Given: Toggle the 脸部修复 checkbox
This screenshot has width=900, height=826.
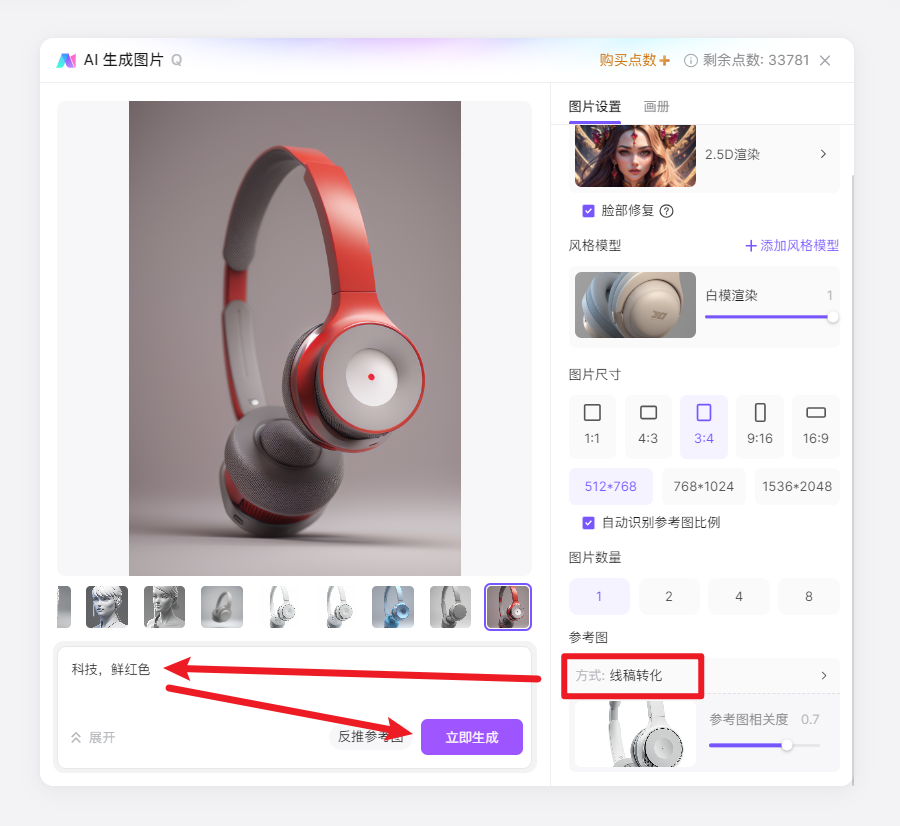Looking at the screenshot, I should pos(588,211).
